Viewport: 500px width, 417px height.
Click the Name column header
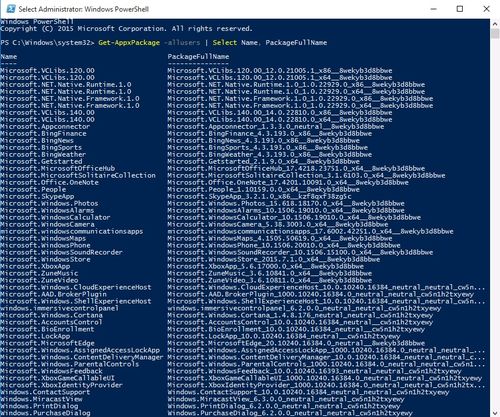click(x=9, y=57)
